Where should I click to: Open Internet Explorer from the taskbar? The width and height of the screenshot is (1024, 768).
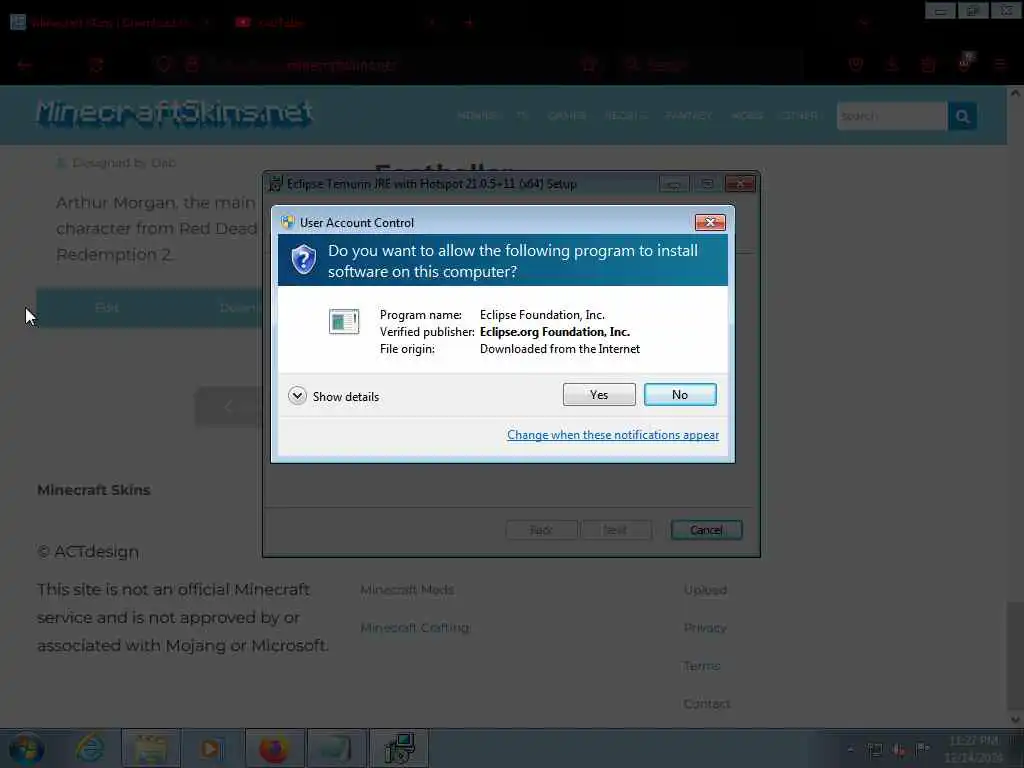(x=89, y=748)
